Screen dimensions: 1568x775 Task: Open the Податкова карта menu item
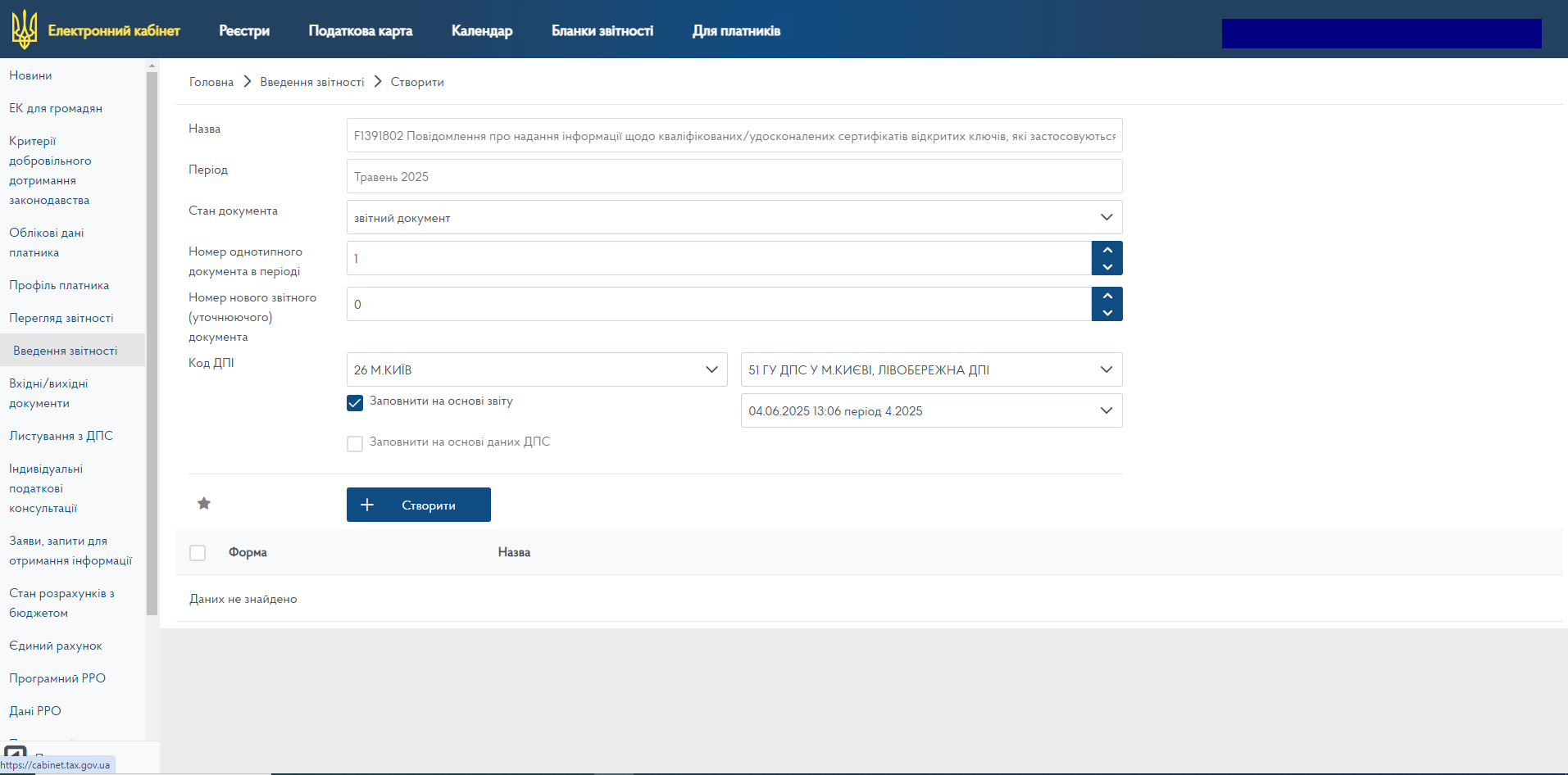[360, 31]
